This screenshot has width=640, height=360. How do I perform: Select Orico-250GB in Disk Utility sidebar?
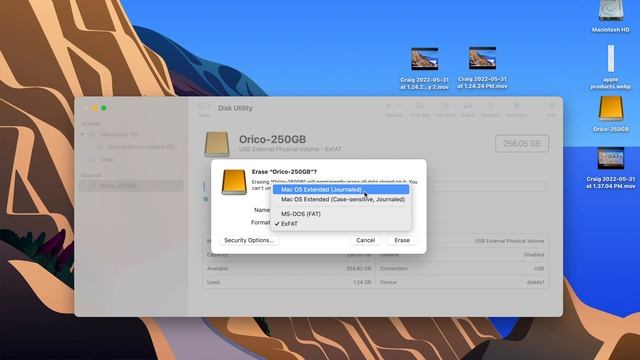[x=131, y=186]
